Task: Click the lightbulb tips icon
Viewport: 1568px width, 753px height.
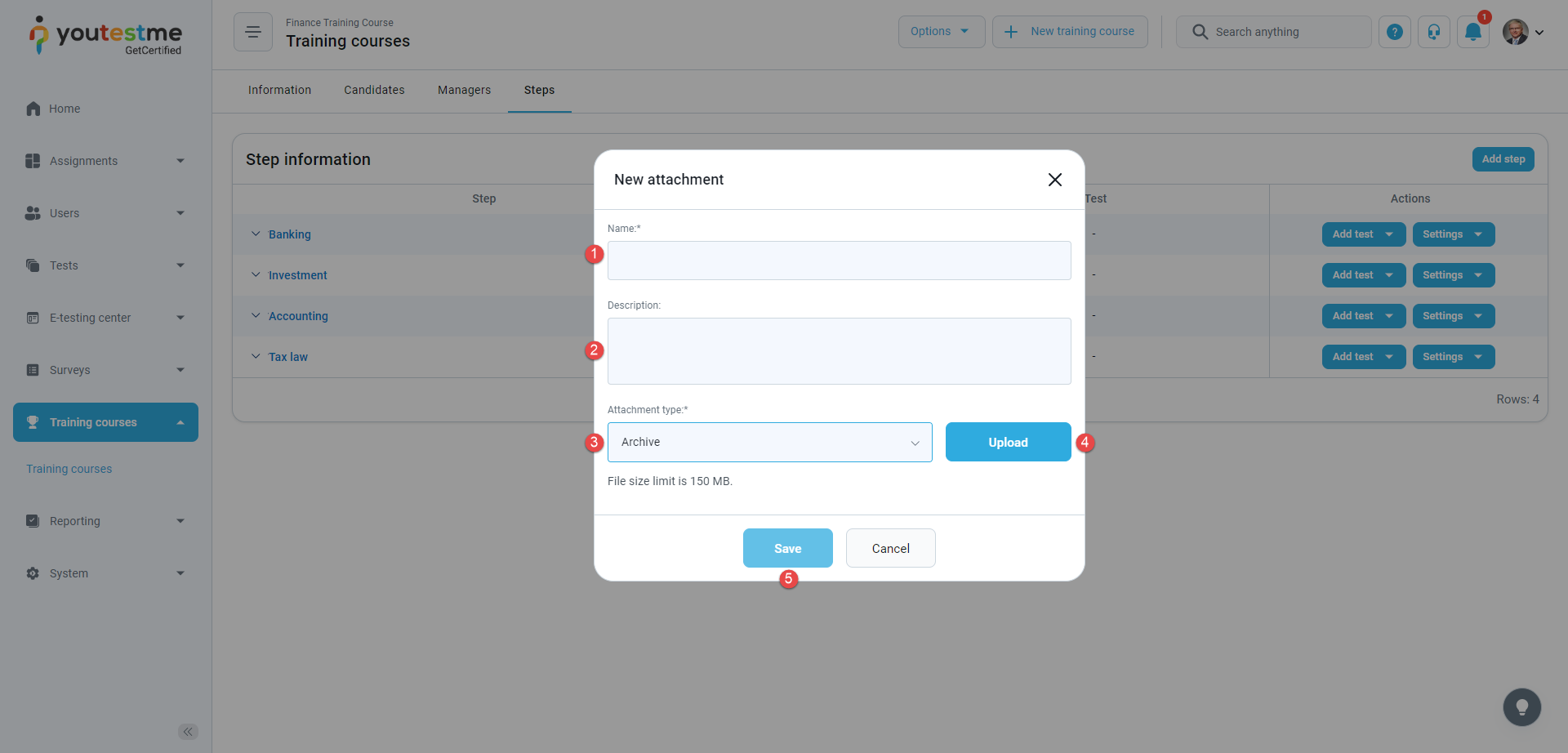Action: (1522, 707)
